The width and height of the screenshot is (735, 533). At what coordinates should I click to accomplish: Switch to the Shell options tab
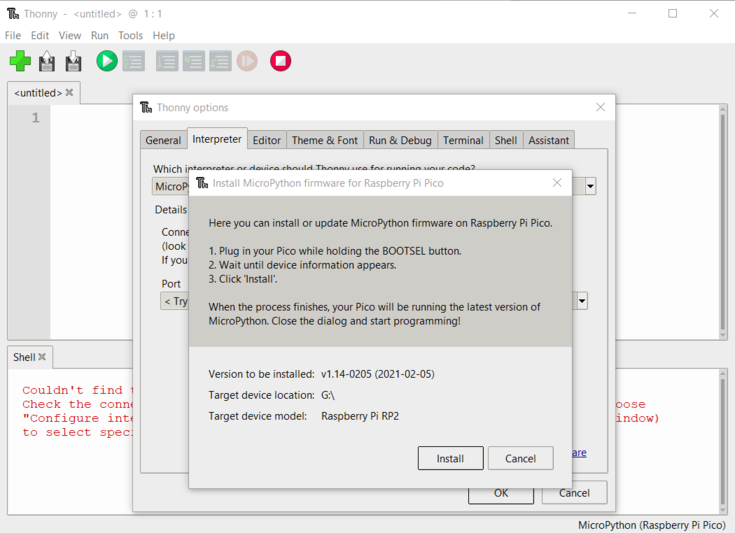[x=506, y=140]
